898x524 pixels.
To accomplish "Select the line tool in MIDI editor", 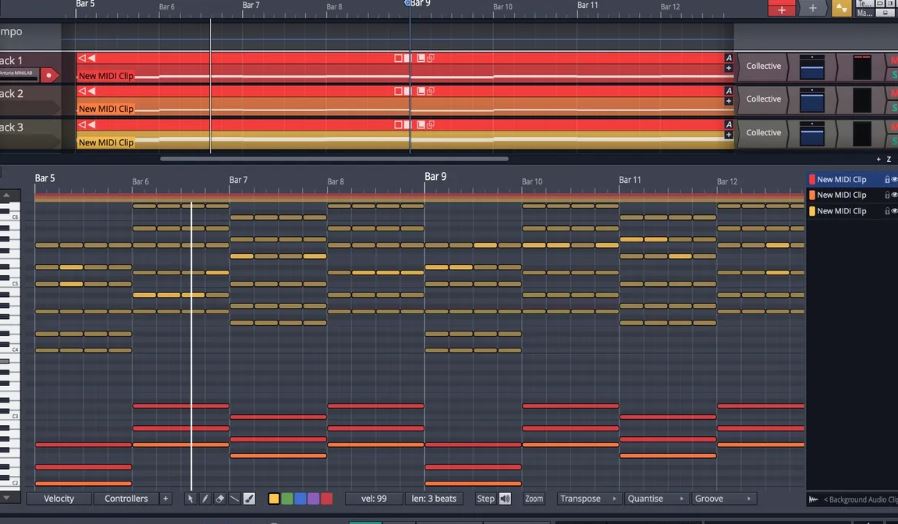I will [234, 499].
